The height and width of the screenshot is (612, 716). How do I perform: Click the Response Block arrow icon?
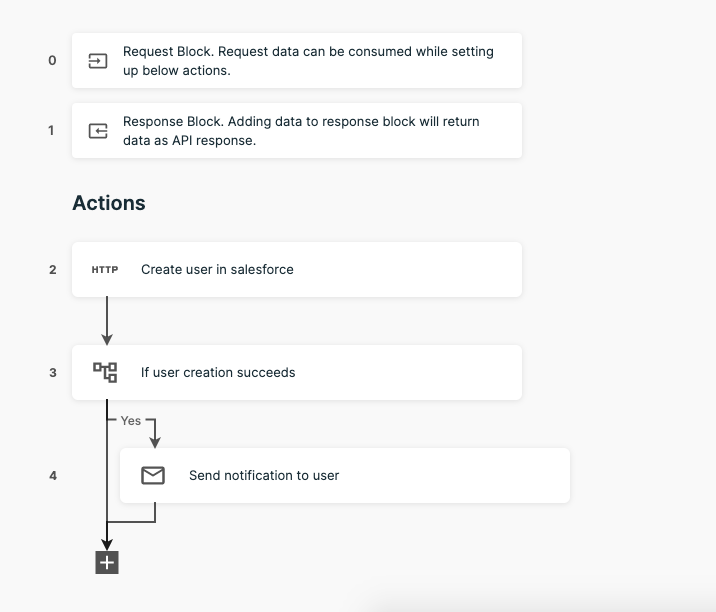97,131
